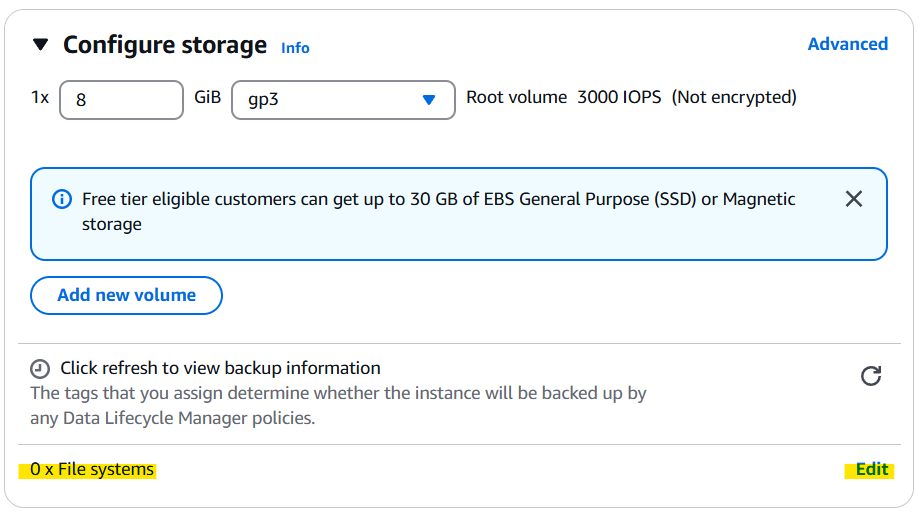Click the "3000 IOPS" value text
Image resolution: width=921 pixels, height=513 pixels.
coord(619,98)
